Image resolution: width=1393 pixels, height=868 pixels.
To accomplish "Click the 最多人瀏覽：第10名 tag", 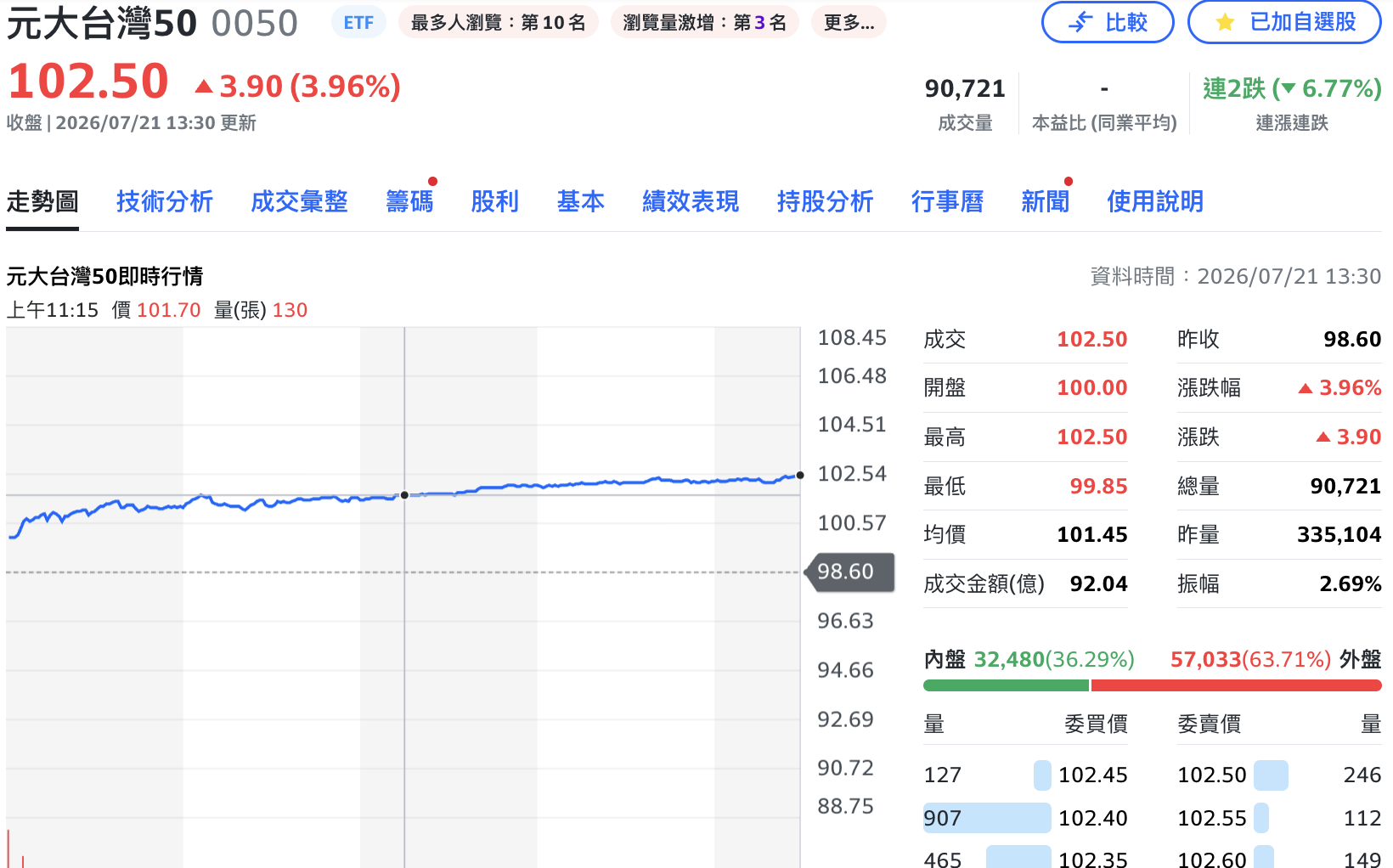I will coord(498,23).
